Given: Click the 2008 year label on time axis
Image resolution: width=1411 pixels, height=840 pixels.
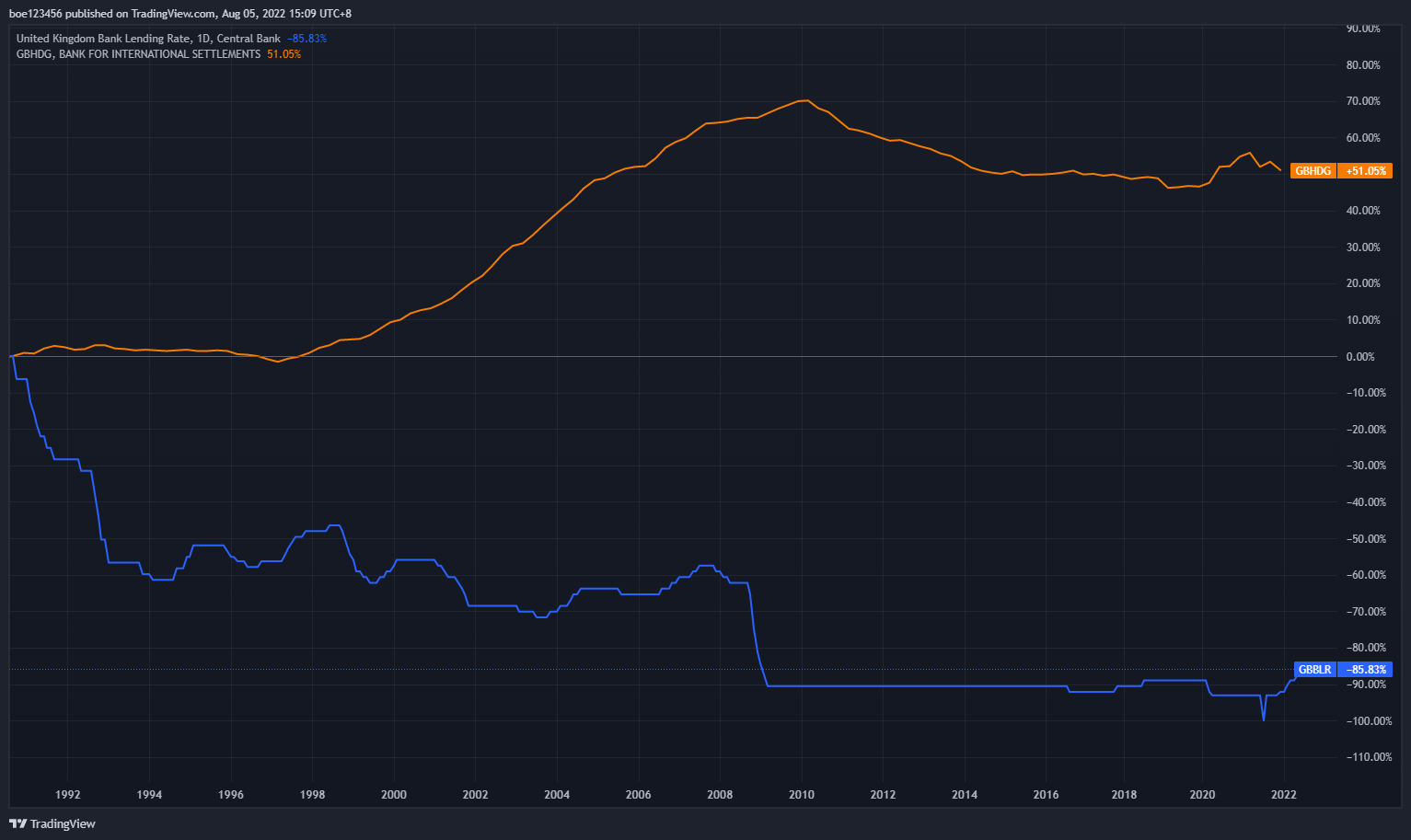Looking at the screenshot, I should point(720,795).
